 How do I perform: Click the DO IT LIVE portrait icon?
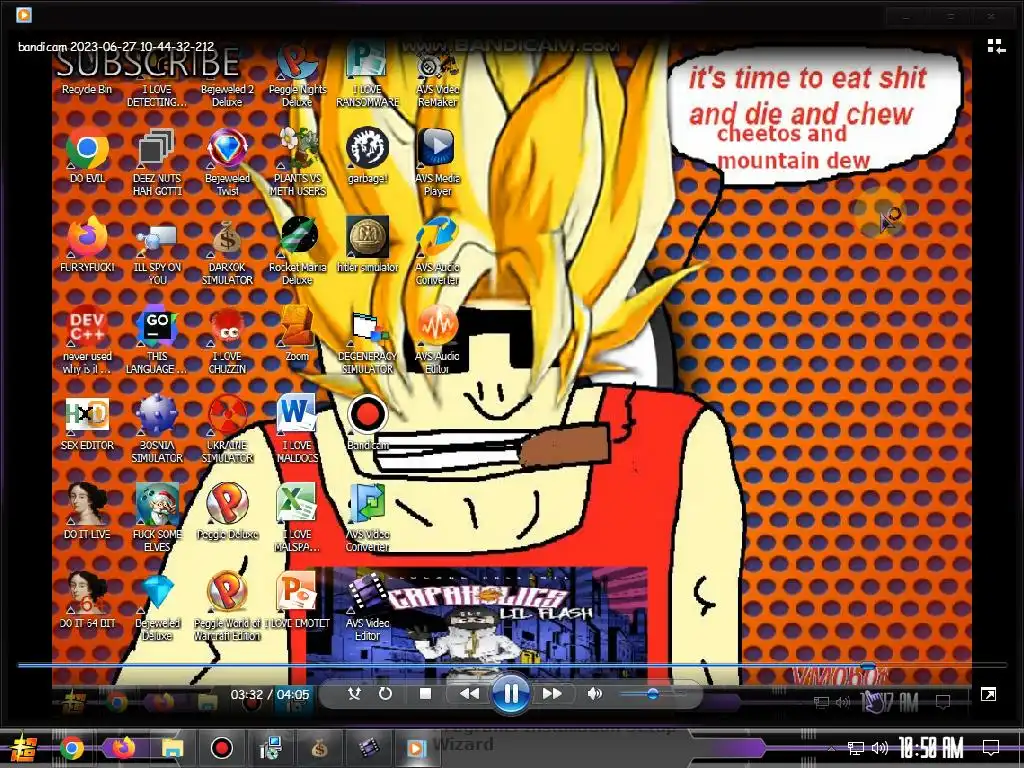[x=87, y=511]
